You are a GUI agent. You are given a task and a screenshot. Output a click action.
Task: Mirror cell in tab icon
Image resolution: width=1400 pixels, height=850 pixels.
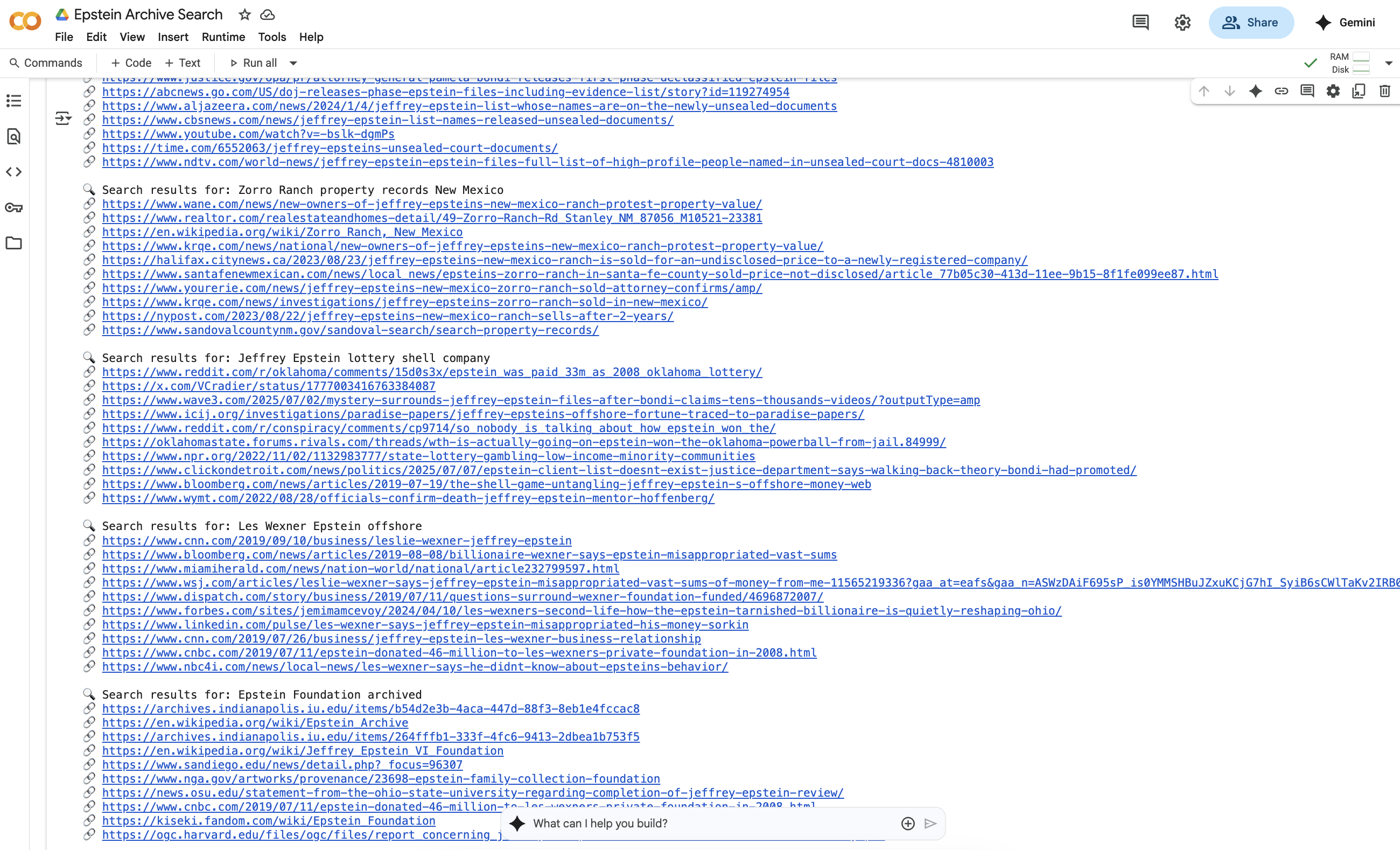1359,91
